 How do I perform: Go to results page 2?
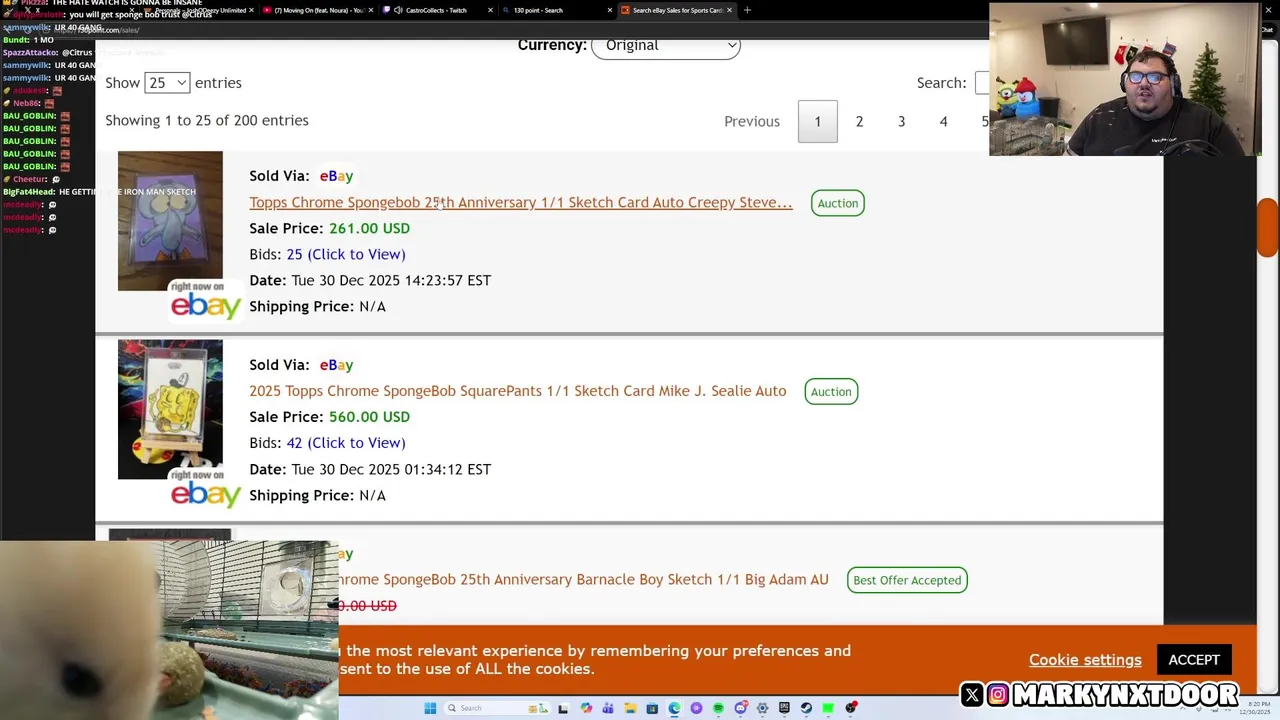[859, 122]
